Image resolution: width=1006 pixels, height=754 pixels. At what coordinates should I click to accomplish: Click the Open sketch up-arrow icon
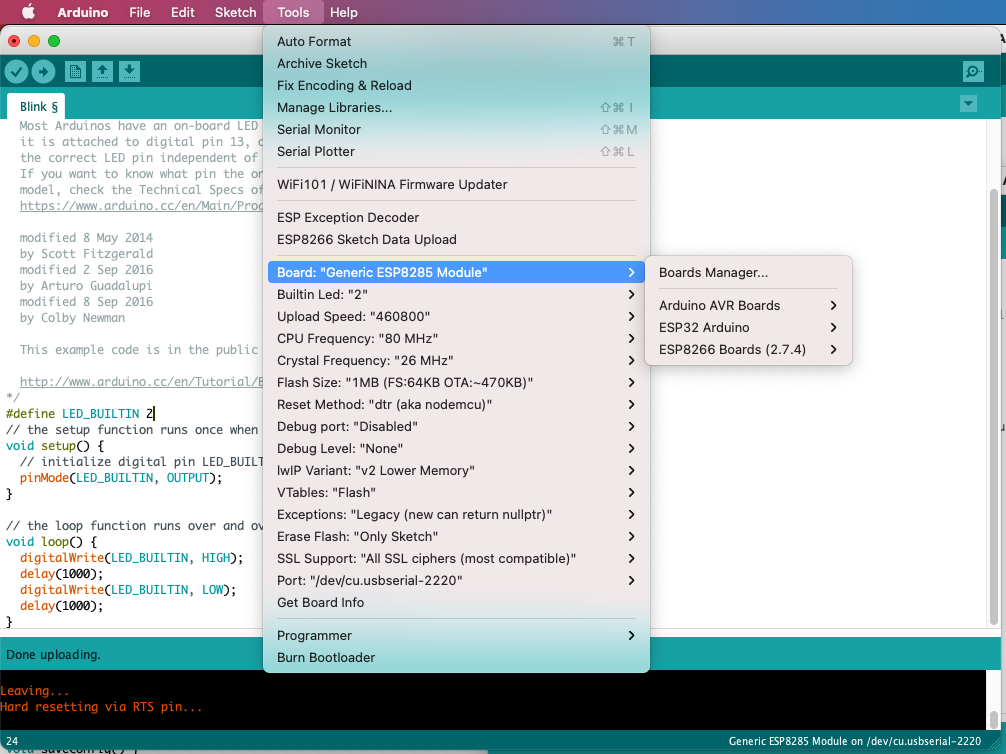point(102,72)
